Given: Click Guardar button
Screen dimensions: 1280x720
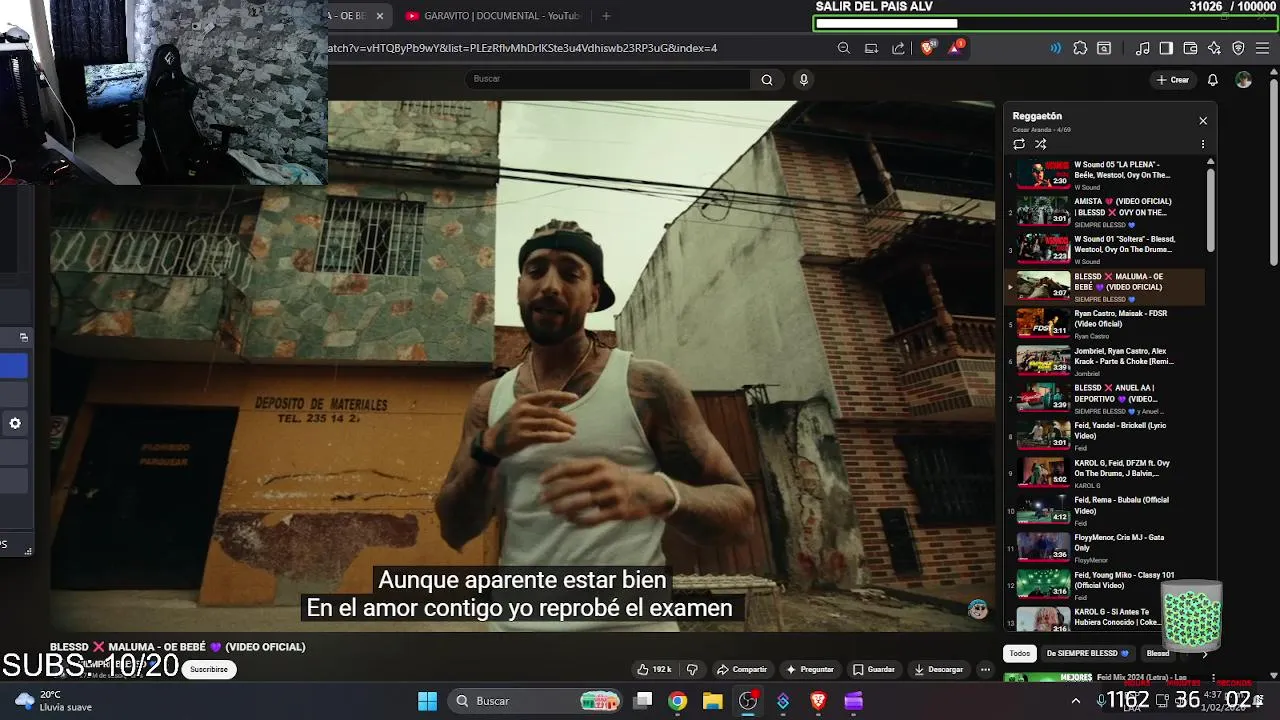Looking at the screenshot, I should 874,669.
